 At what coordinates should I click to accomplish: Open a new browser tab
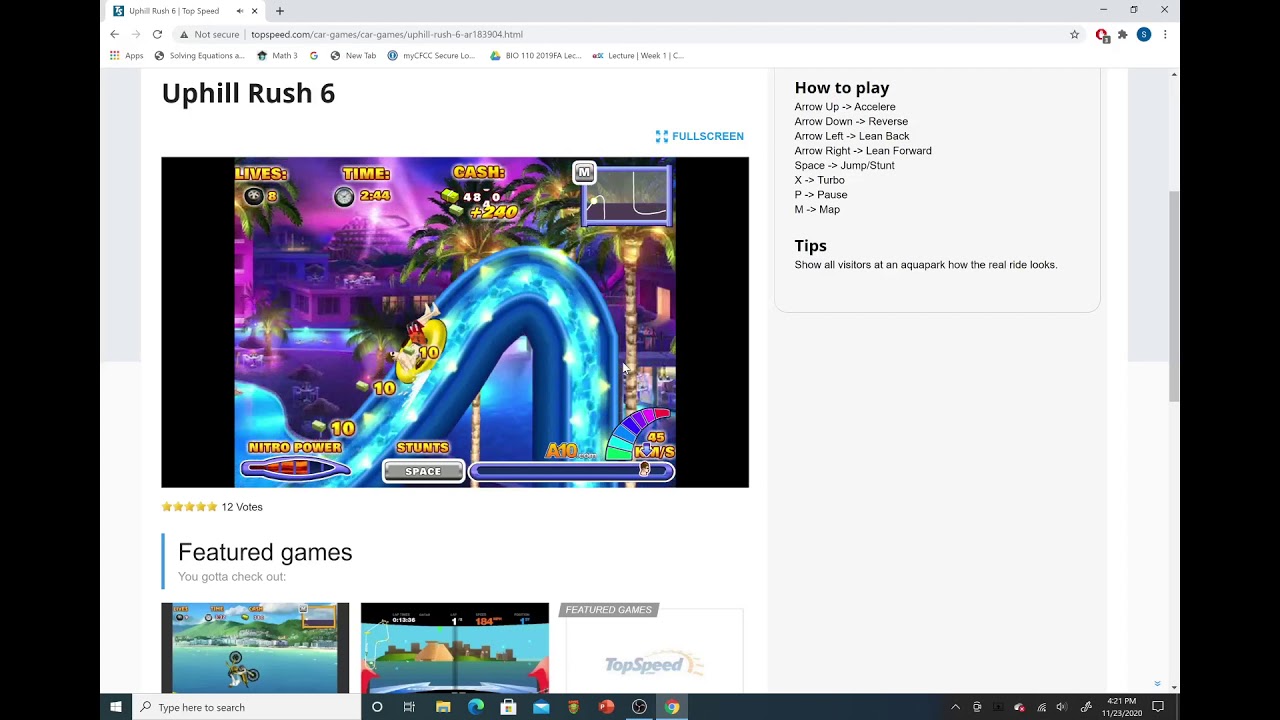280,11
